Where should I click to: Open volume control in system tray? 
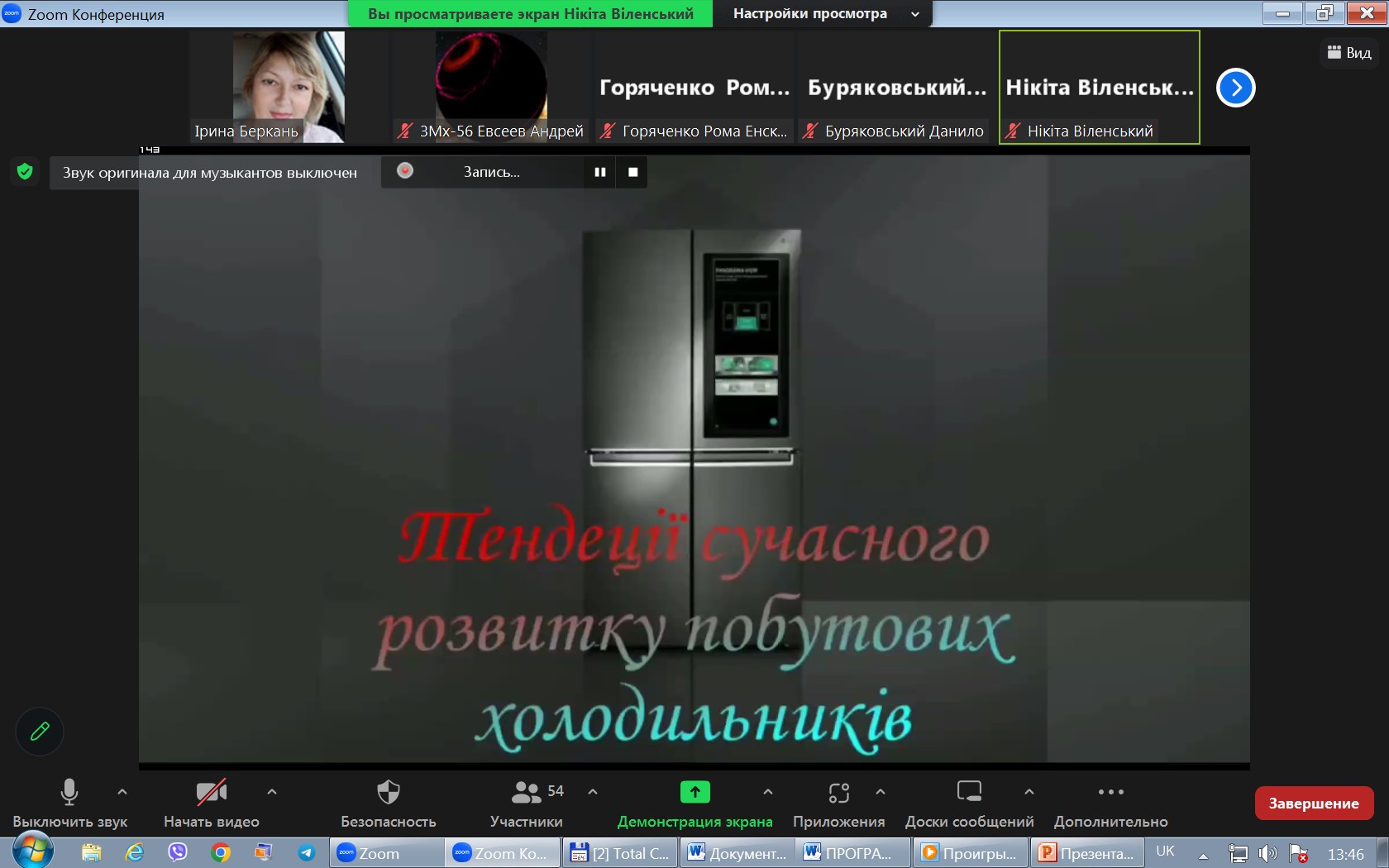click(1267, 853)
